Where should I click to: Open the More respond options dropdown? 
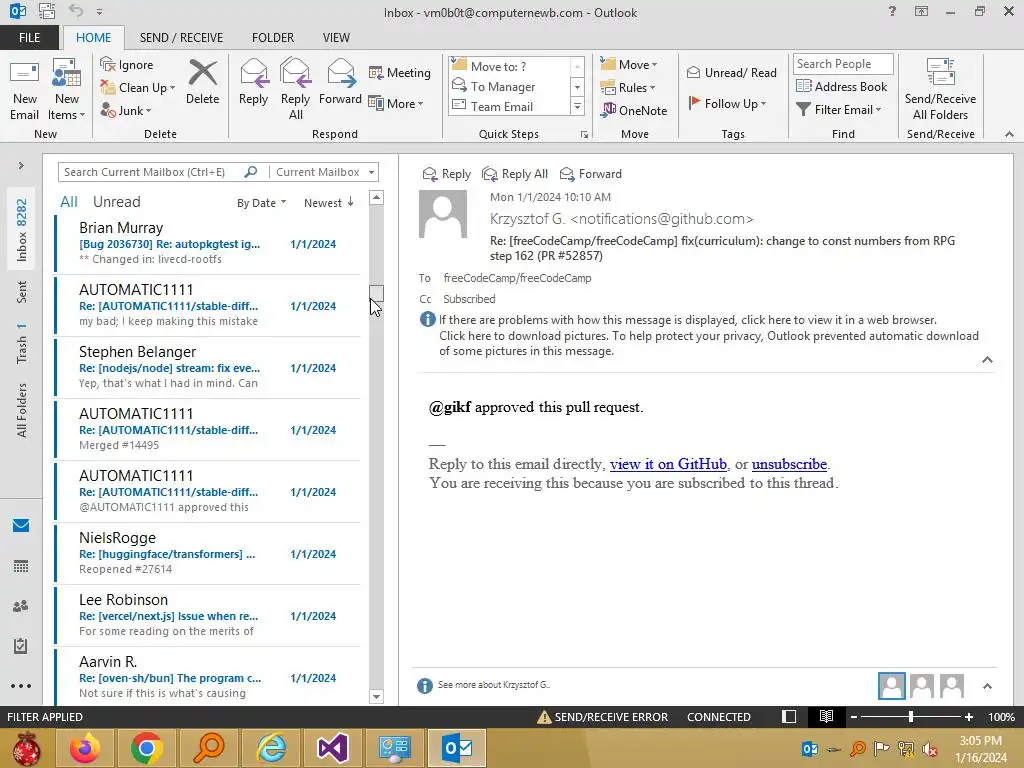click(396, 103)
